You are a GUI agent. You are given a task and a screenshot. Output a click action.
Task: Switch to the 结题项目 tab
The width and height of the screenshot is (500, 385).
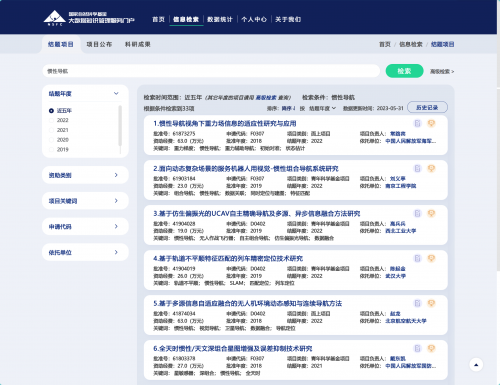pyautogui.click(x=61, y=44)
